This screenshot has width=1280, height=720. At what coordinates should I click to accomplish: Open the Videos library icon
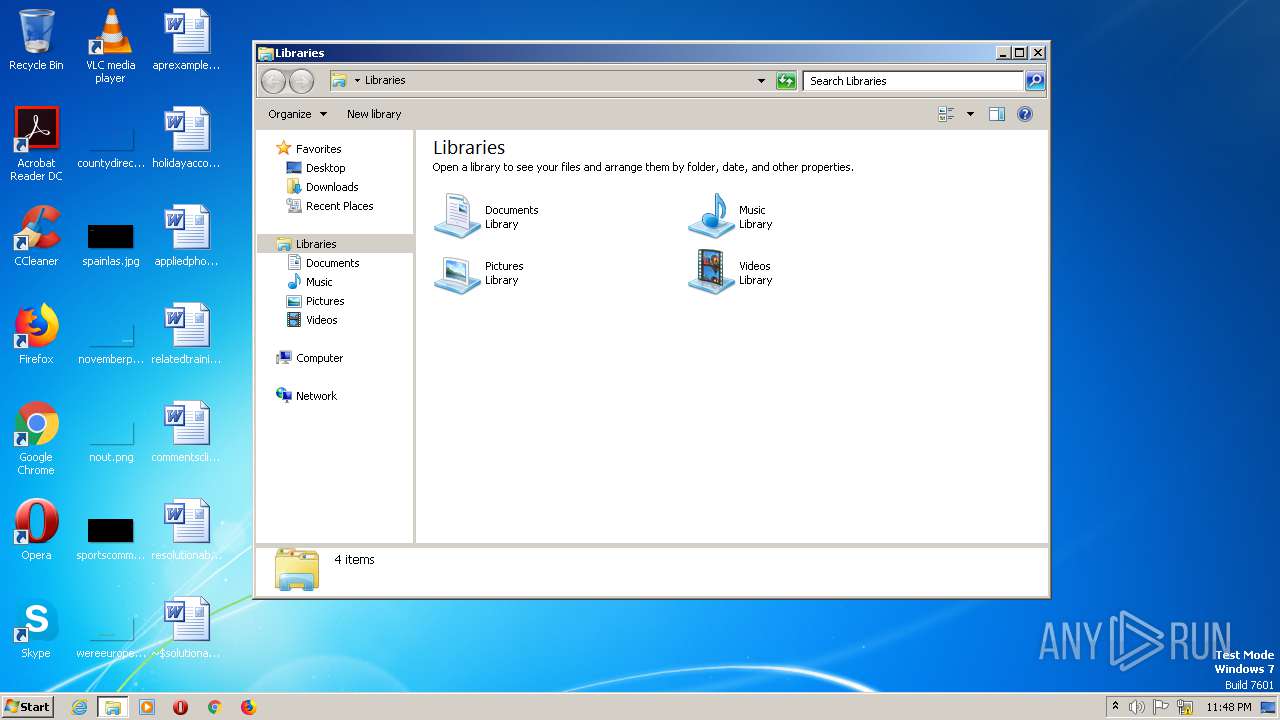(x=711, y=272)
